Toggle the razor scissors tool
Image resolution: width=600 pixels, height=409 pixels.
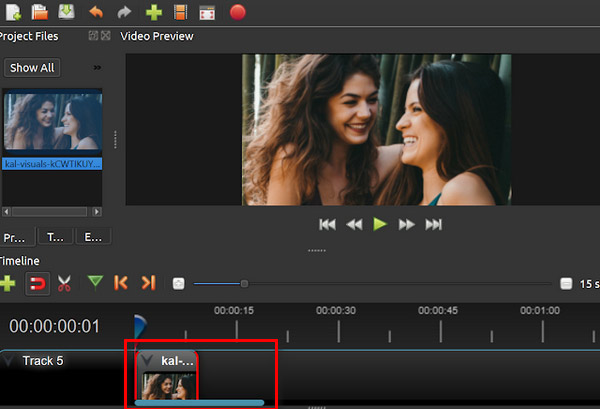point(64,284)
